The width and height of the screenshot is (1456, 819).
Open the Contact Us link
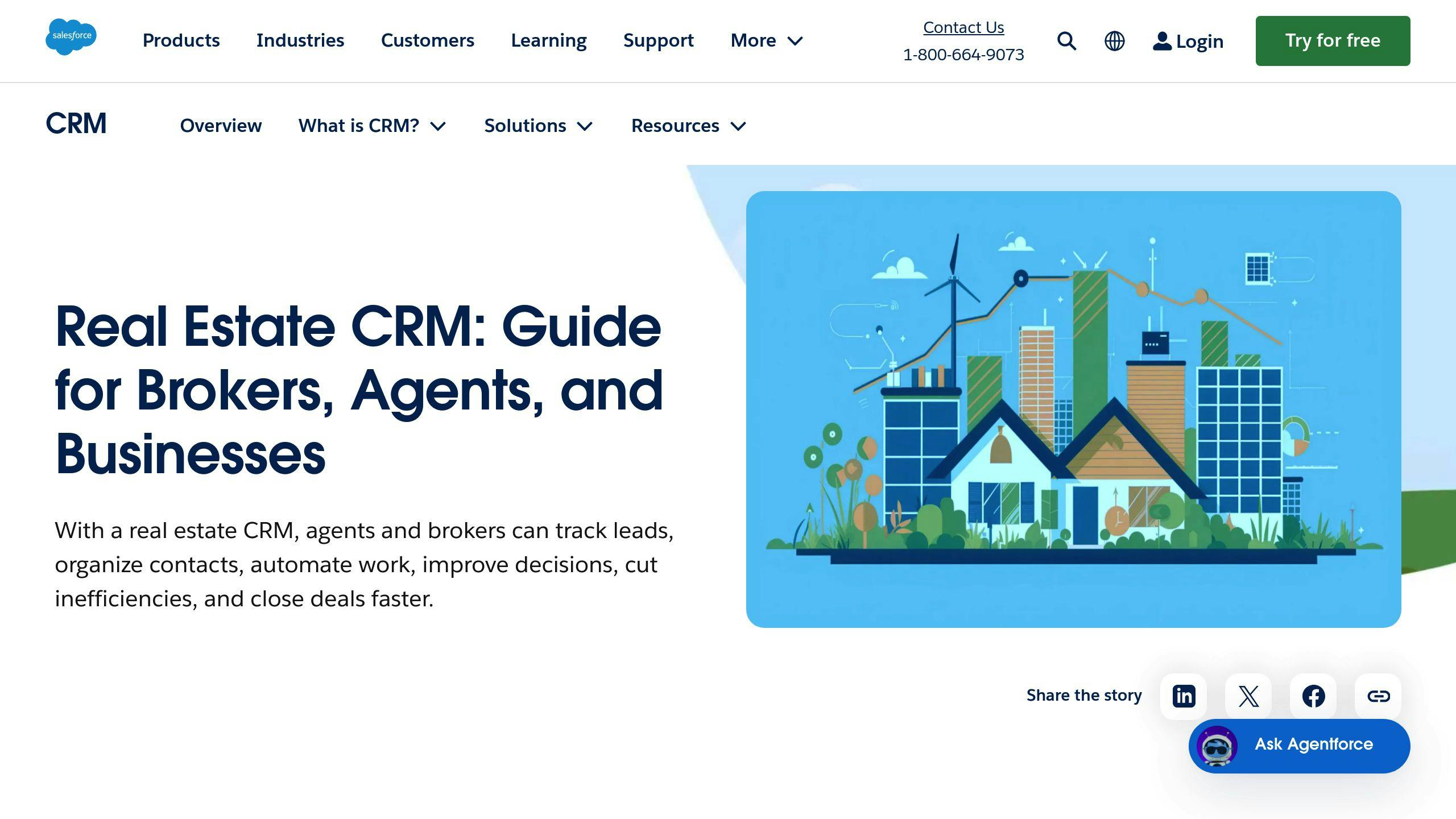coord(963,27)
